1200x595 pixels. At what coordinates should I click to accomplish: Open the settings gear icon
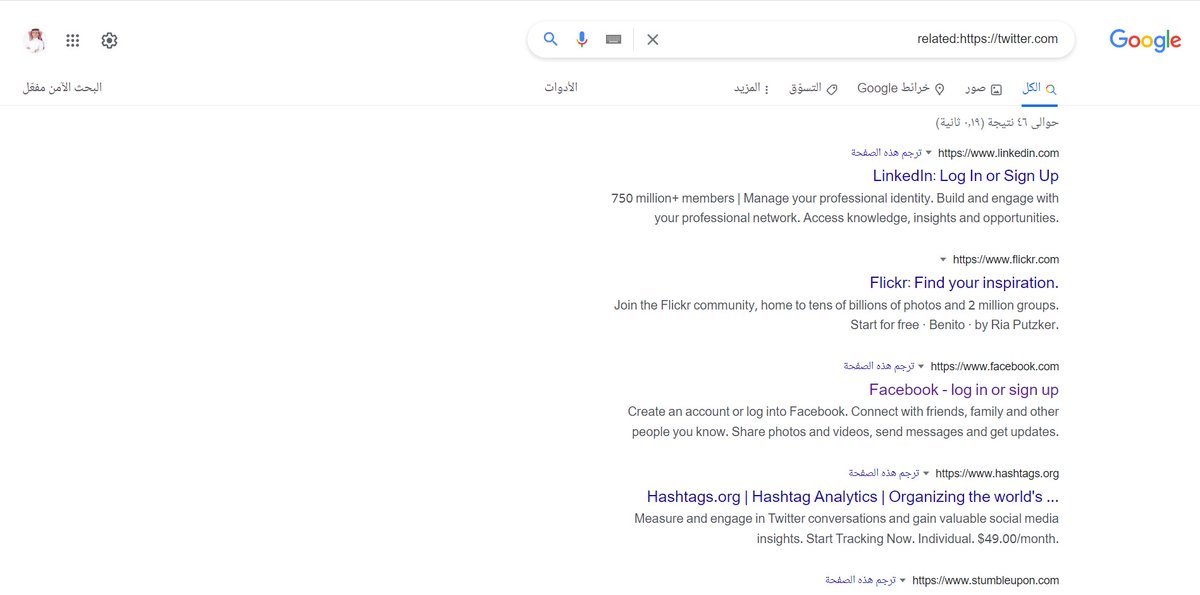tap(109, 40)
